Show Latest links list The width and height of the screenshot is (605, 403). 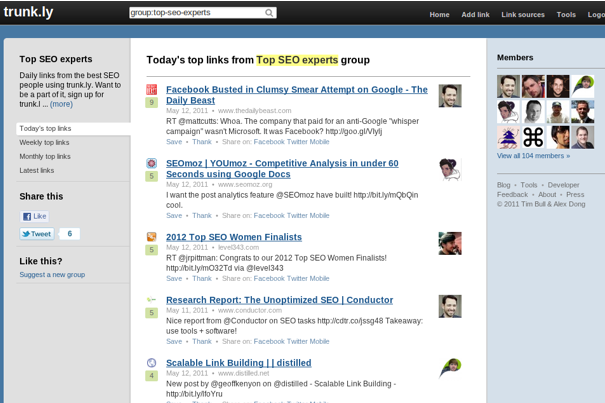coord(37,170)
